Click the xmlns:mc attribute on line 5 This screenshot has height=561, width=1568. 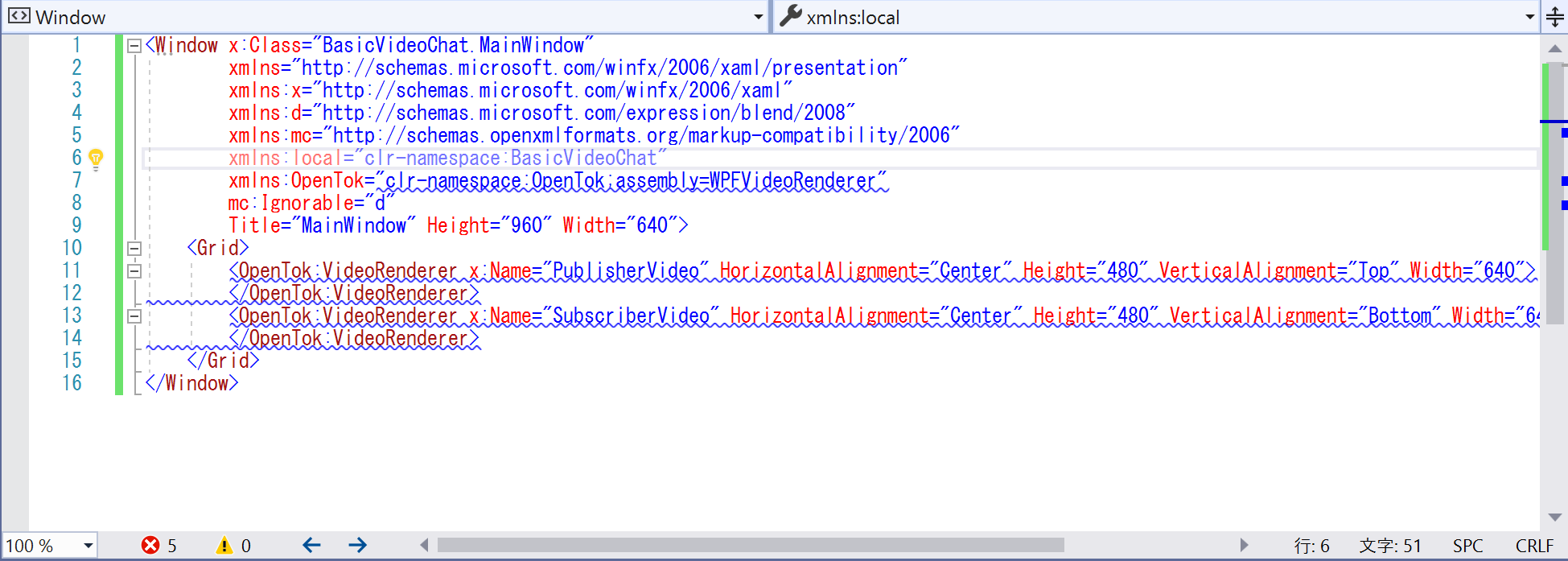coord(594,136)
